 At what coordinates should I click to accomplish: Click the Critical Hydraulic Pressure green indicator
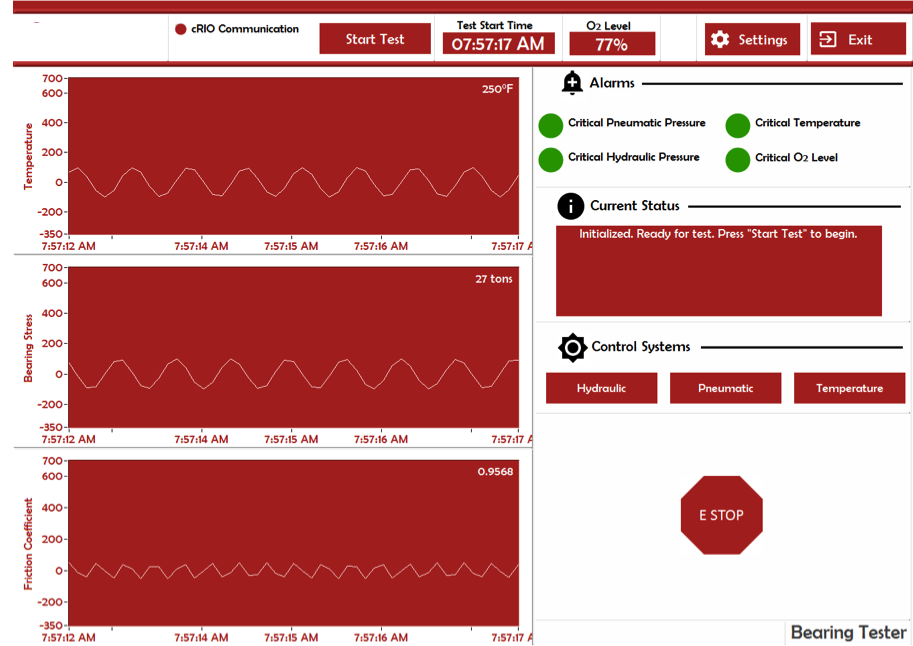click(x=551, y=159)
